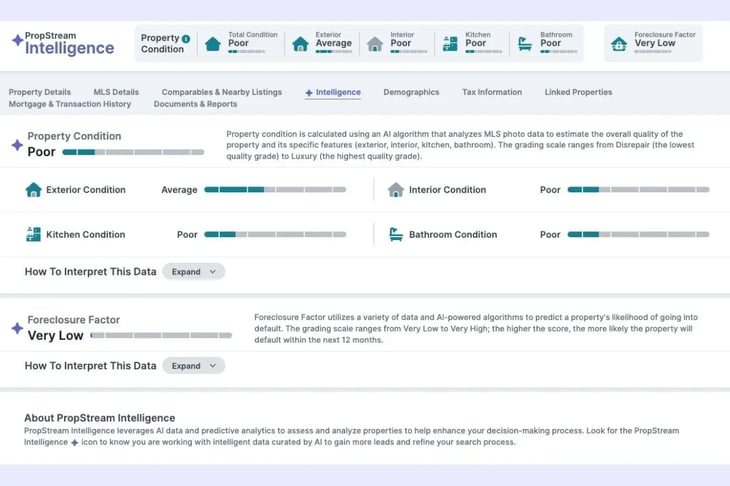Click the Interior Condition label
Image resolution: width=730 pixels, height=486 pixels.
(447, 190)
